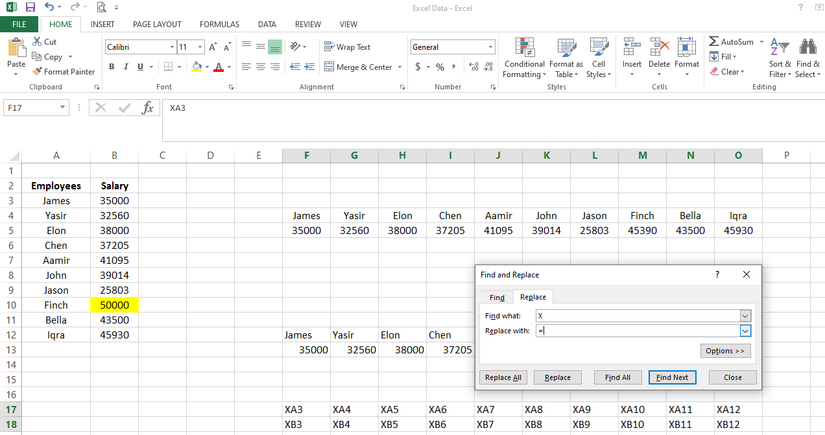Switch to the Find tab in dialog

pyautogui.click(x=497, y=298)
